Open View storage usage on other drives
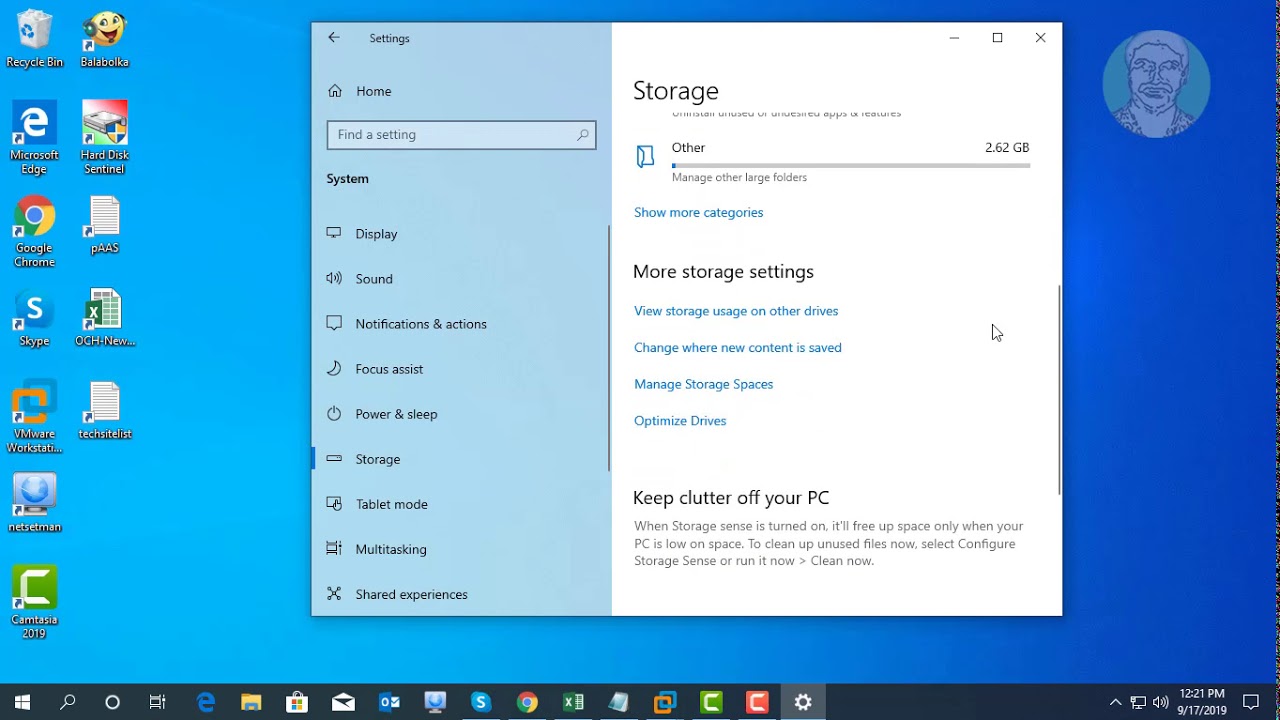1280x720 pixels. (736, 311)
